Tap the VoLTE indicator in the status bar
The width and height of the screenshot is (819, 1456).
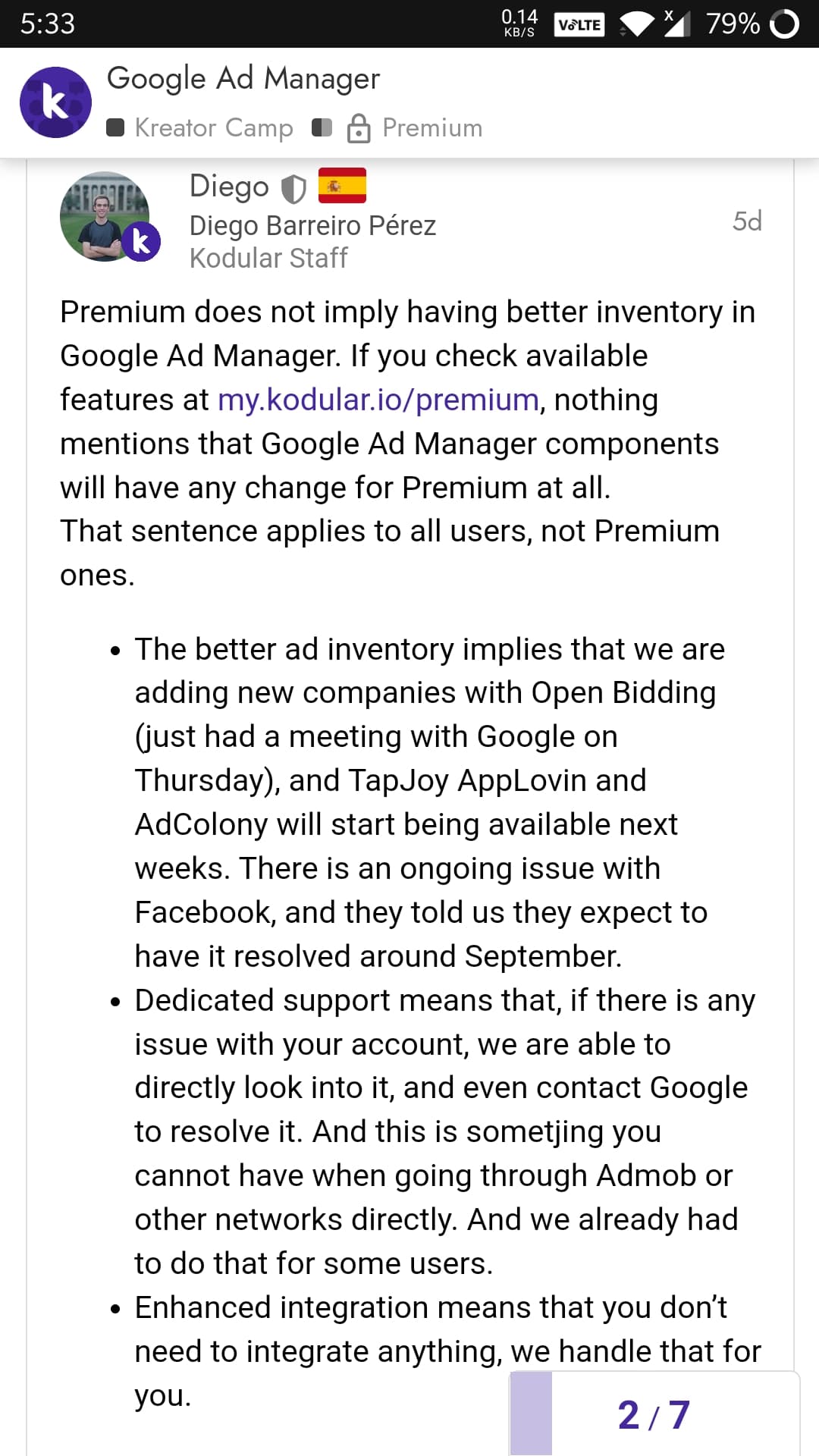(x=579, y=24)
